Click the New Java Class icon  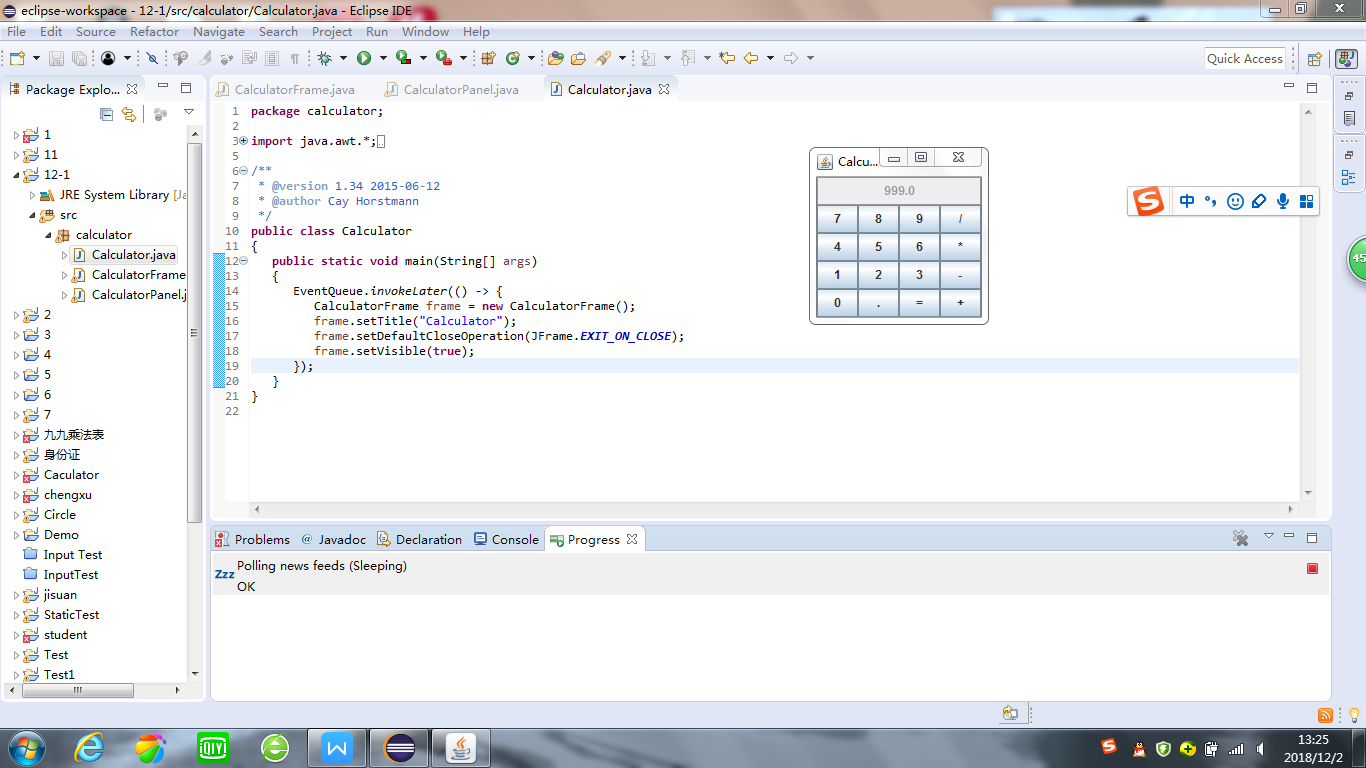(513, 58)
